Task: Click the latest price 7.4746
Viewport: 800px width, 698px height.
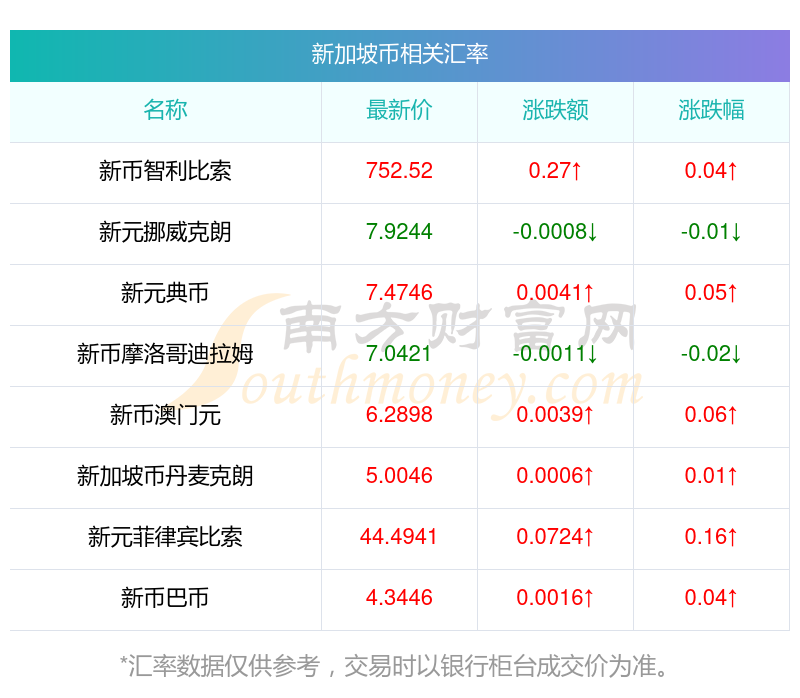Action: click(x=399, y=293)
